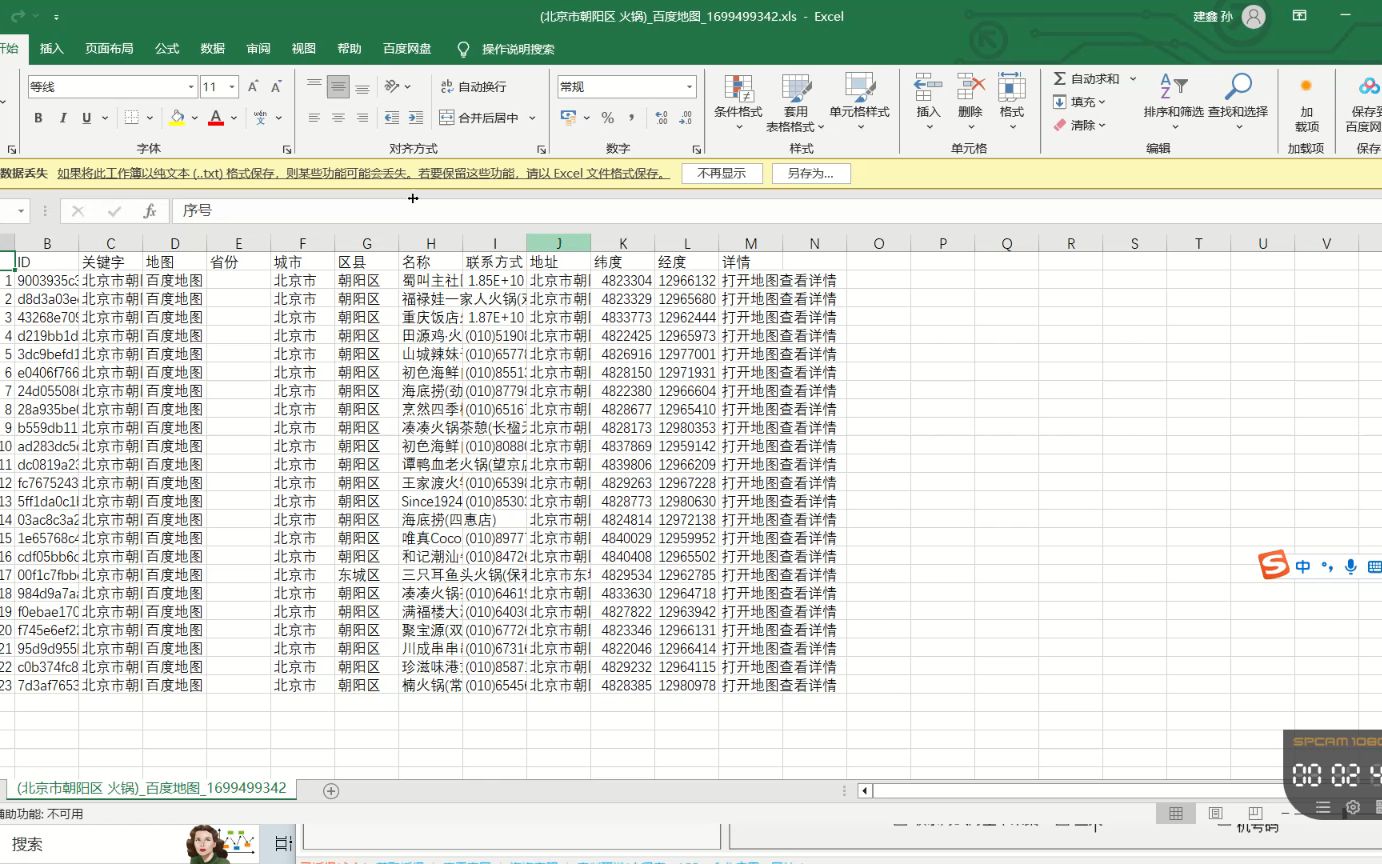
Task: Click the 建鑫 孙 account avatar
Action: point(1253,16)
